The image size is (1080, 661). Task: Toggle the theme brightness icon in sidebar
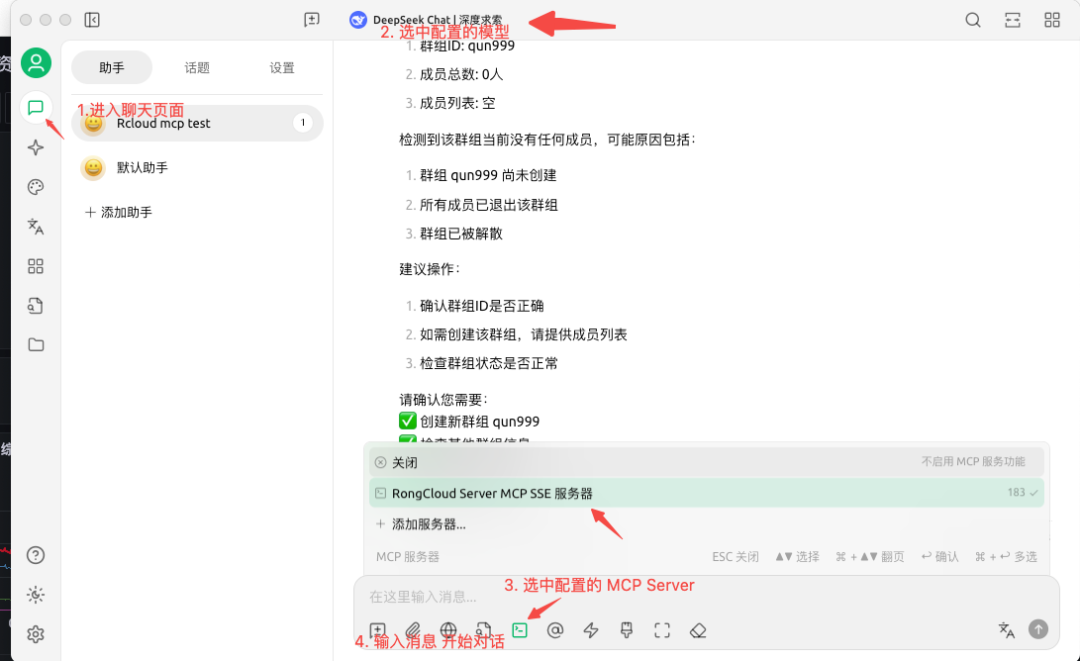(36, 595)
